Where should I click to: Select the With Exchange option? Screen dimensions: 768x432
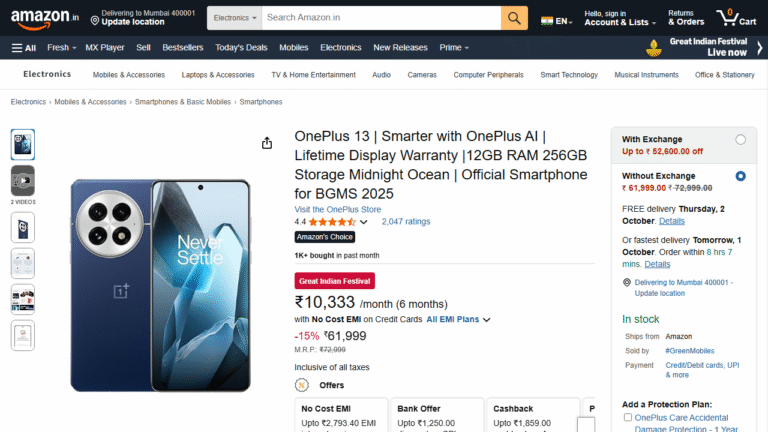pyautogui.click(x=740, y=140)
